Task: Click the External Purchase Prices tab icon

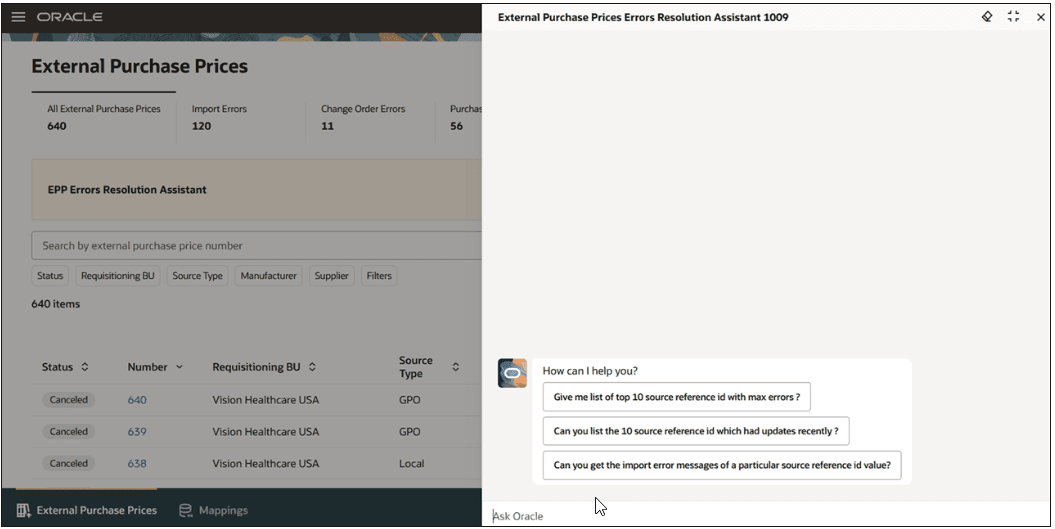Action: [x=23, y=511]
